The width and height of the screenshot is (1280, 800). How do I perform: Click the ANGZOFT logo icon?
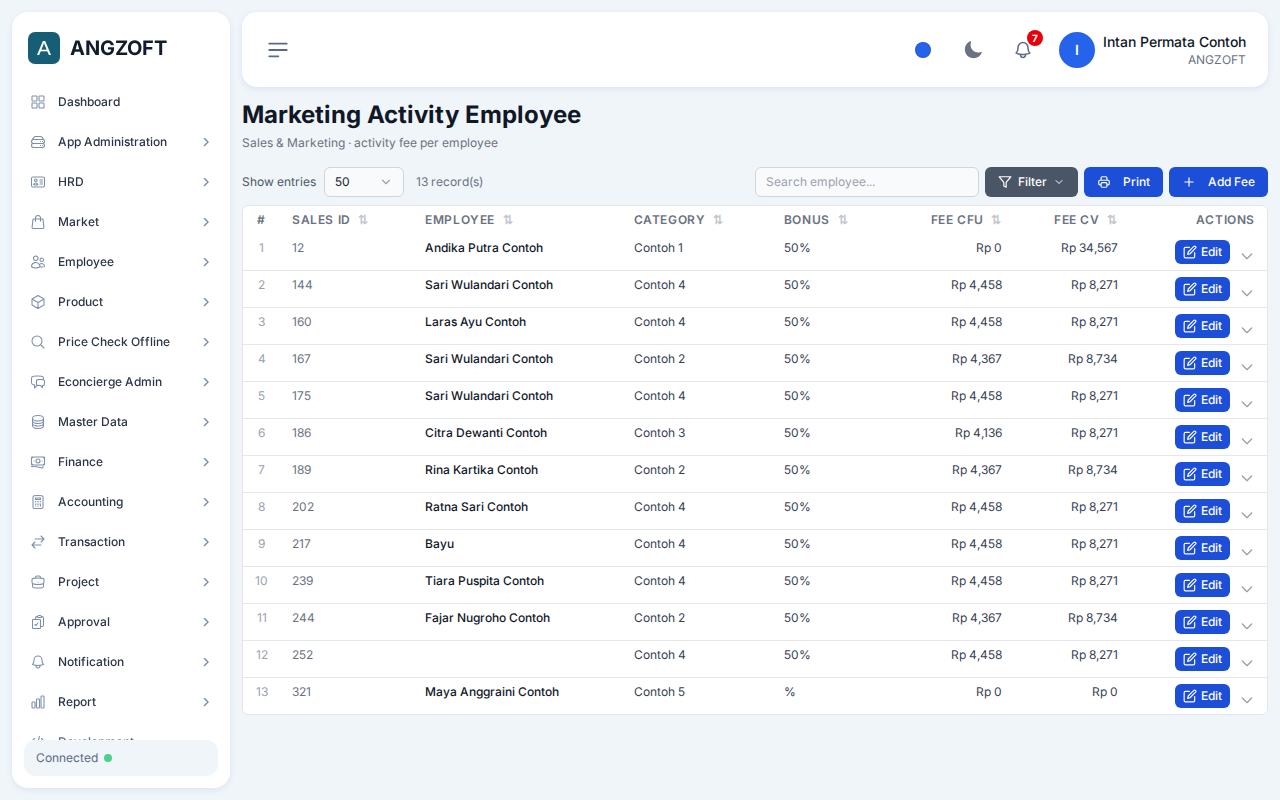click(44, 48)
